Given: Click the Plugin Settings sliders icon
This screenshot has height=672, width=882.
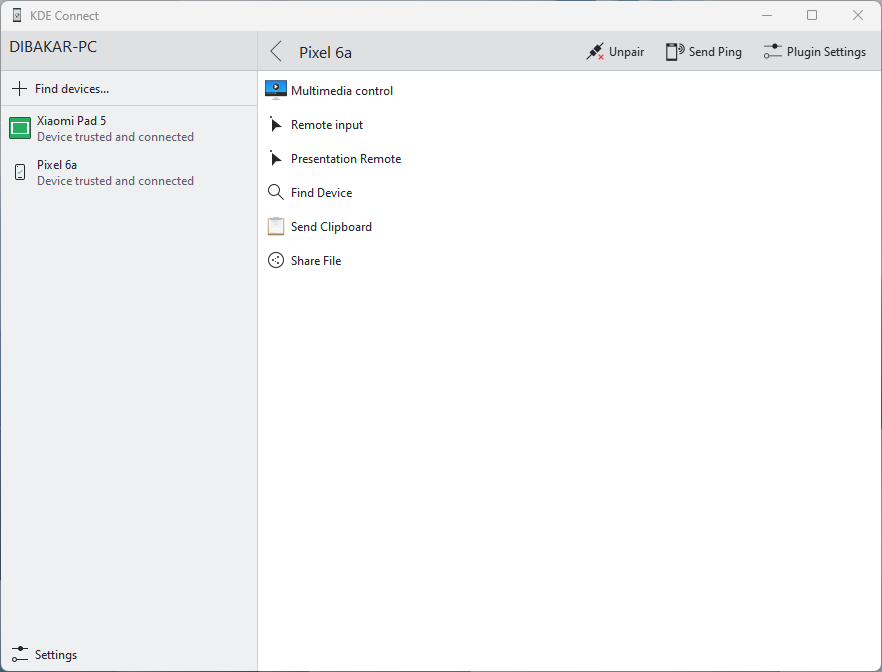Looking at the screenshot, I should (x=772, y=52).
